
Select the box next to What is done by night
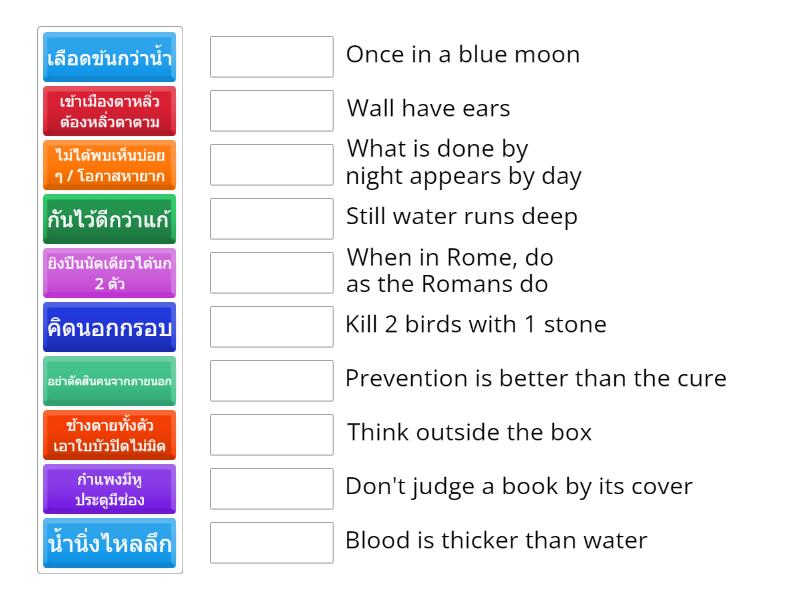(x=272, y=163)
